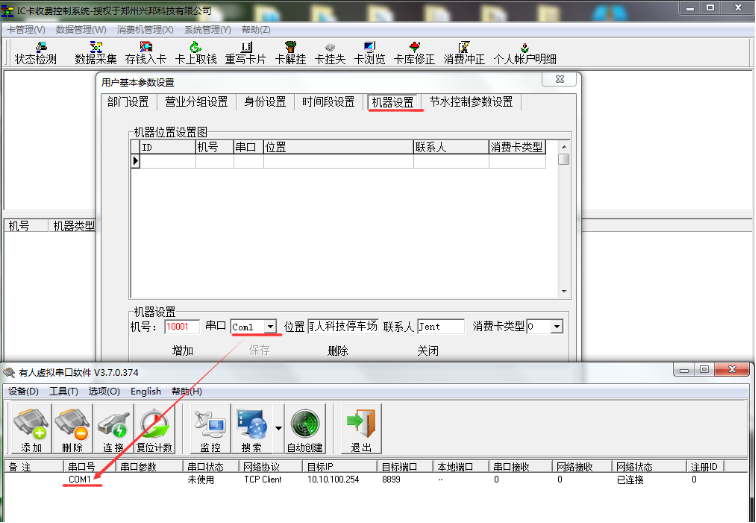The image size is (756, 523).
Task: Click the 状态检测 status check toolbar icon
Action: [x=35, y=52]
